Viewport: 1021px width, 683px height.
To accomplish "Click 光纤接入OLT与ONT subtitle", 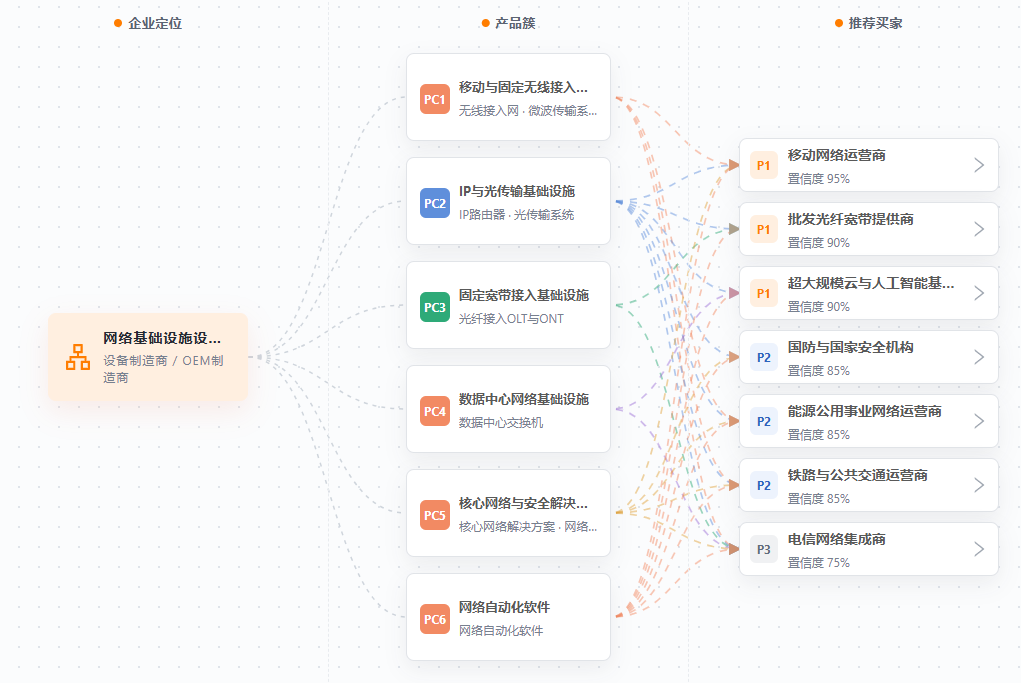I will click(x=511, y=319).
